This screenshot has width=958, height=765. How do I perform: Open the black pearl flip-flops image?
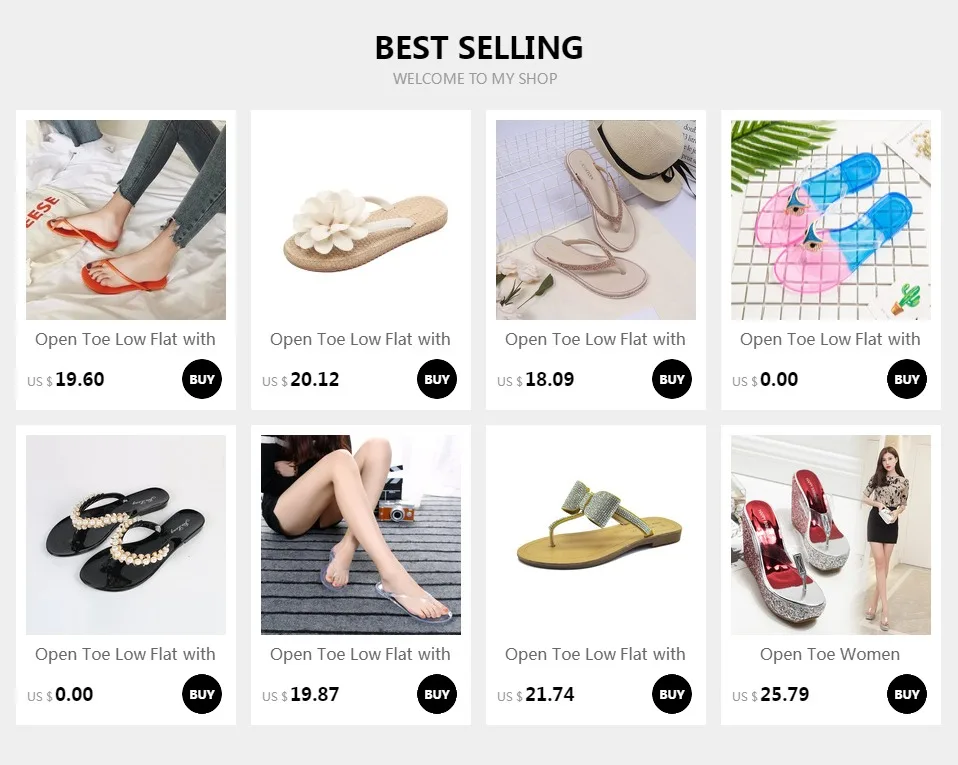click(x=126, y=535)
